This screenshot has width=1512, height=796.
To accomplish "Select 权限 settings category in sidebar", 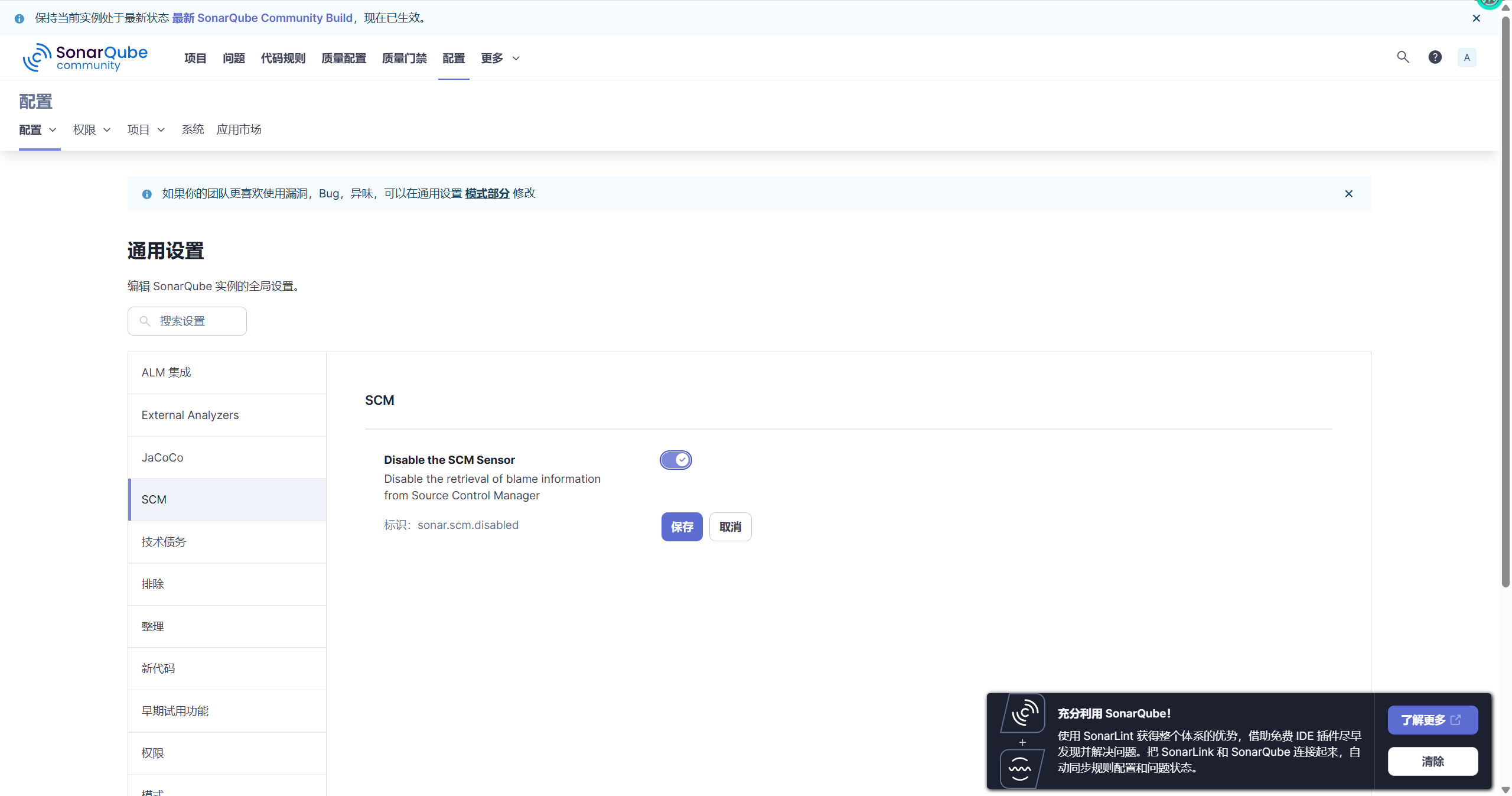I will (x=227, y=753).
